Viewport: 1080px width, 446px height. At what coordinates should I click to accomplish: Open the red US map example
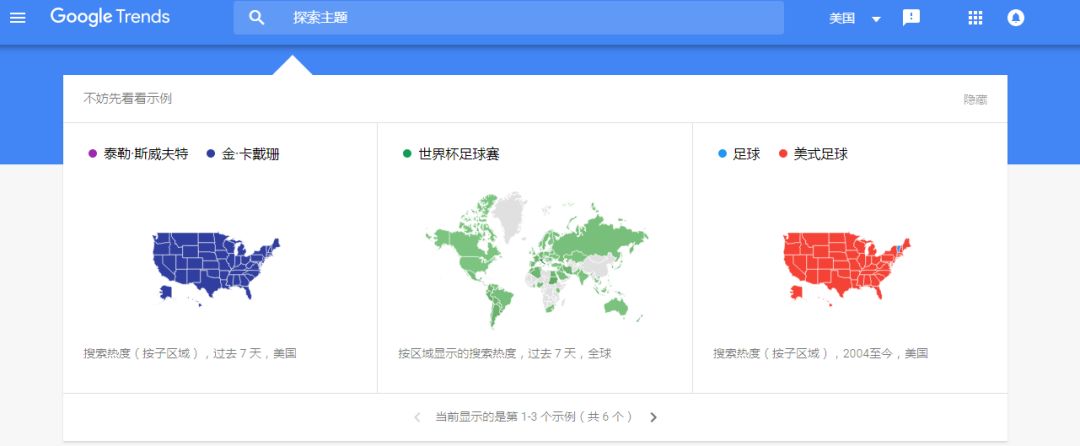[847, 270]
